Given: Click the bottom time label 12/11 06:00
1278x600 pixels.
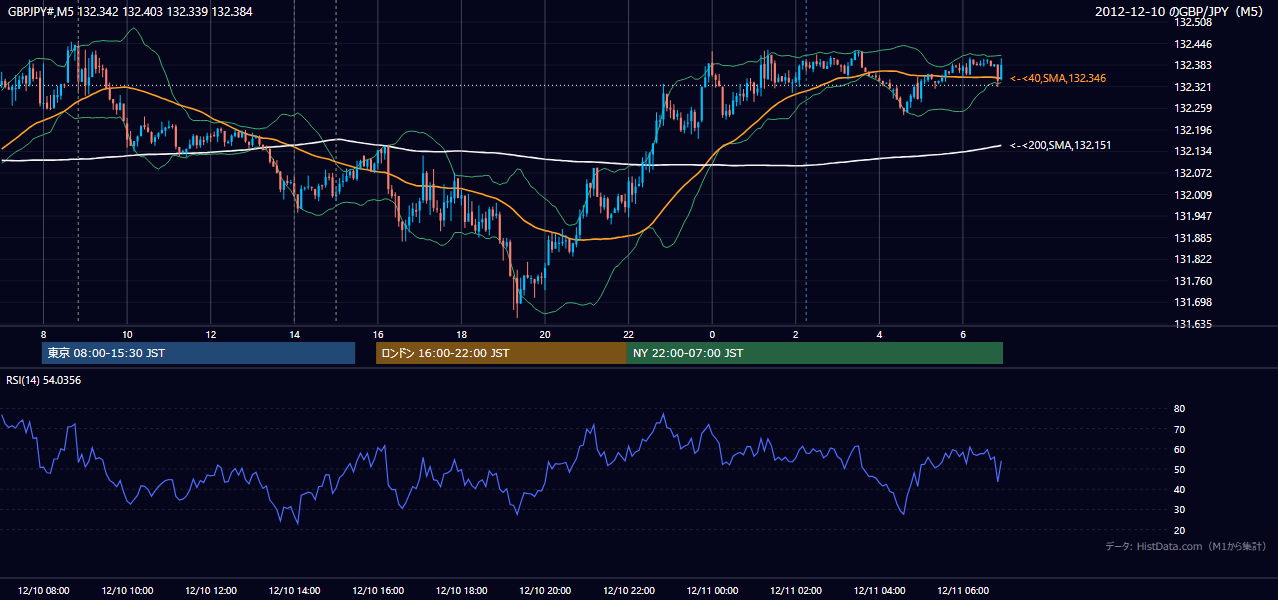Looking at the screenshot, I should pos(962,591).
